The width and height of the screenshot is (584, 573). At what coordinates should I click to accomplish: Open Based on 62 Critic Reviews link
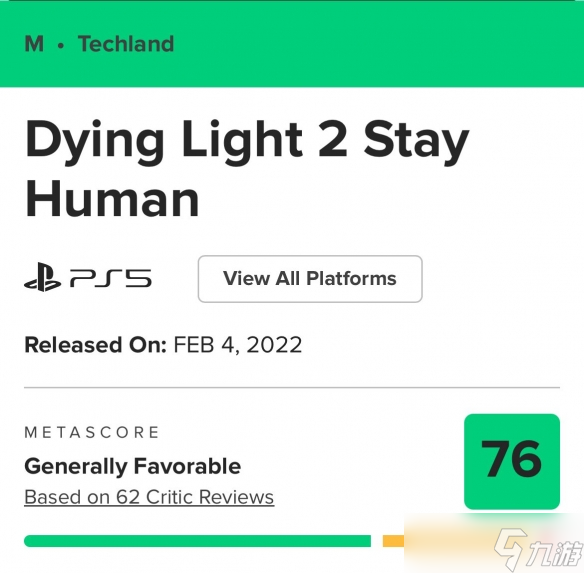(149, 497)
